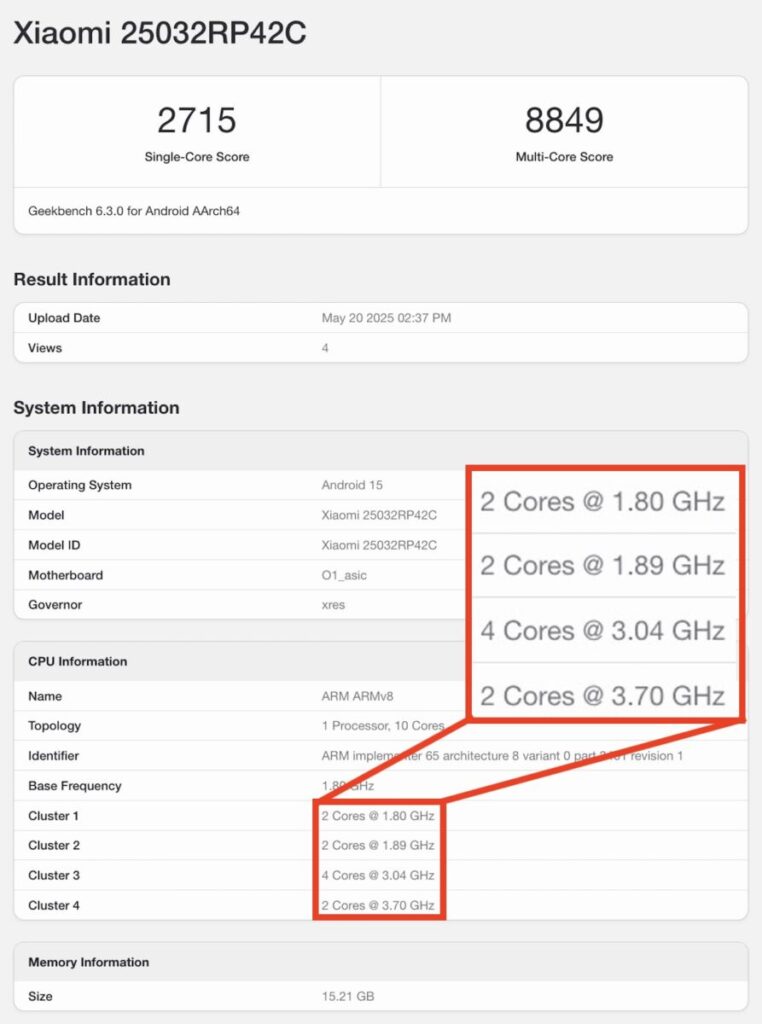Screen dimensions: 762x1024
Task: Click the Topology label
Action: [55, 726]
